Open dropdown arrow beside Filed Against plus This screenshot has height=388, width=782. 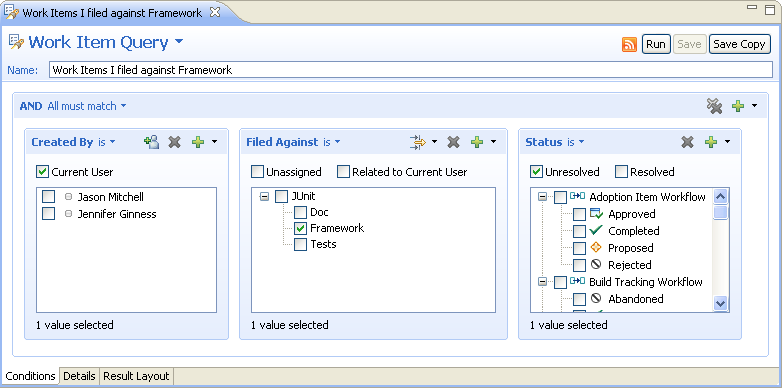click(494, 142)
